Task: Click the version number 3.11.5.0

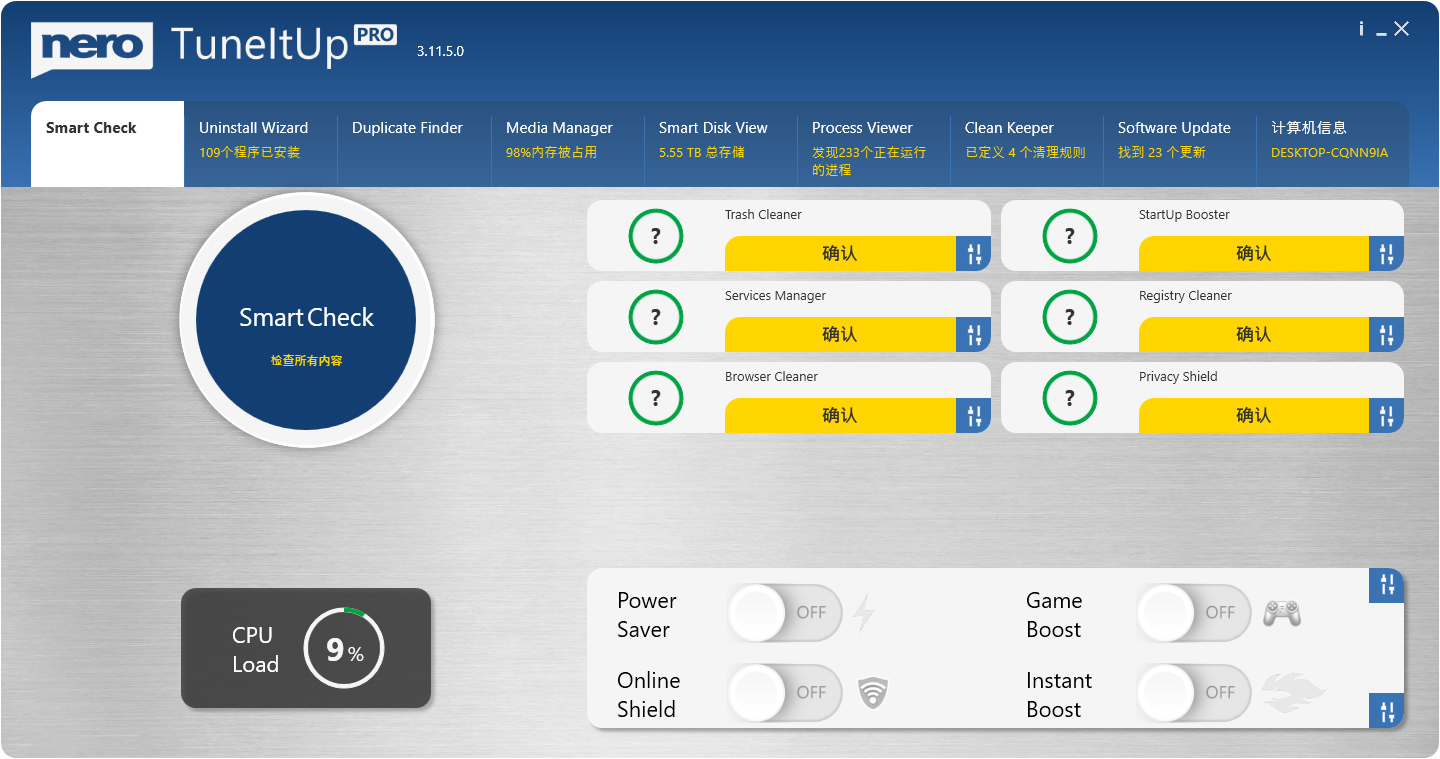Action: tap(440, 51)
